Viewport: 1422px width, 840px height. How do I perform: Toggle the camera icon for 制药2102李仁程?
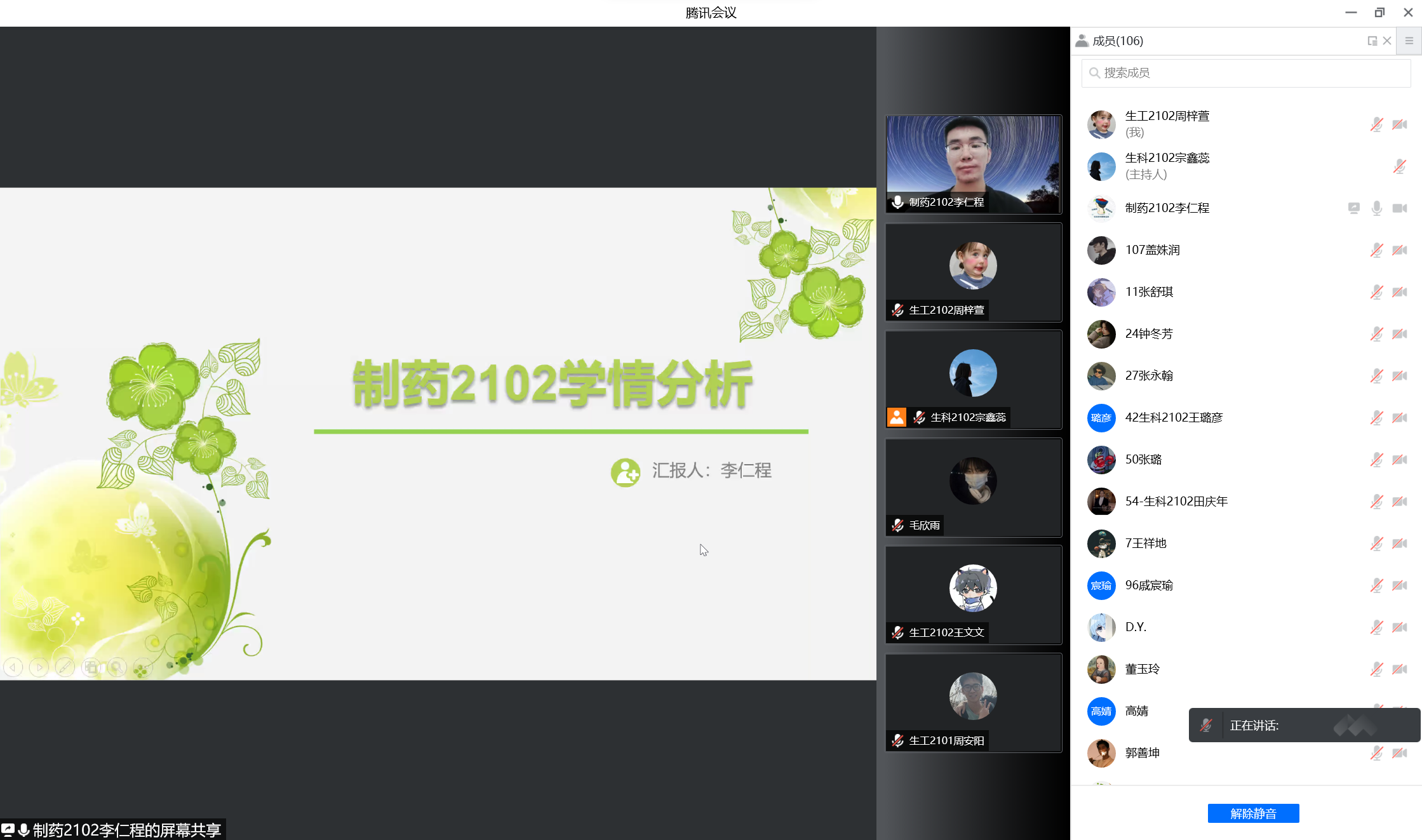(1399, 208)
